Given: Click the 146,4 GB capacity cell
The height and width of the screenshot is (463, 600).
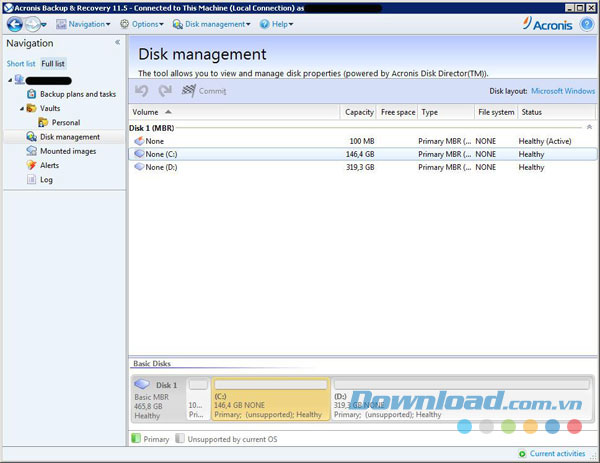Looking at the screenshot, I should (x=360, y=154).
